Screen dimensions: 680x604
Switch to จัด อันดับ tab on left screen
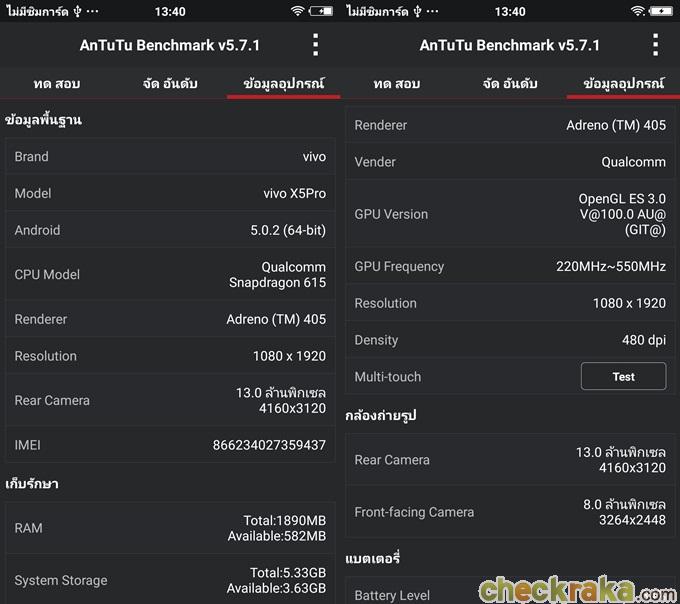pyautogui.click(x=171, y=84)
